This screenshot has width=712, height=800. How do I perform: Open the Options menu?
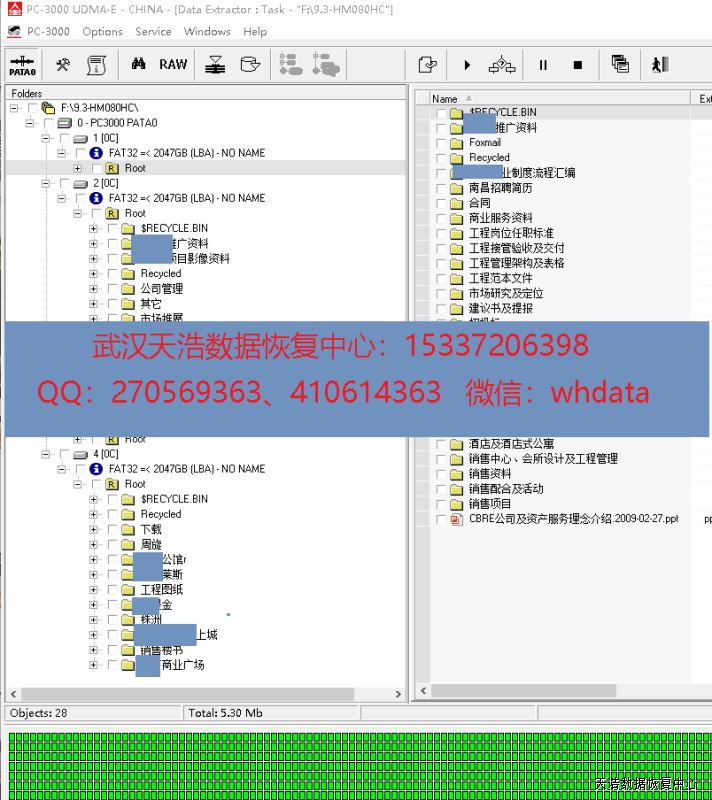[x=102, y=31]
